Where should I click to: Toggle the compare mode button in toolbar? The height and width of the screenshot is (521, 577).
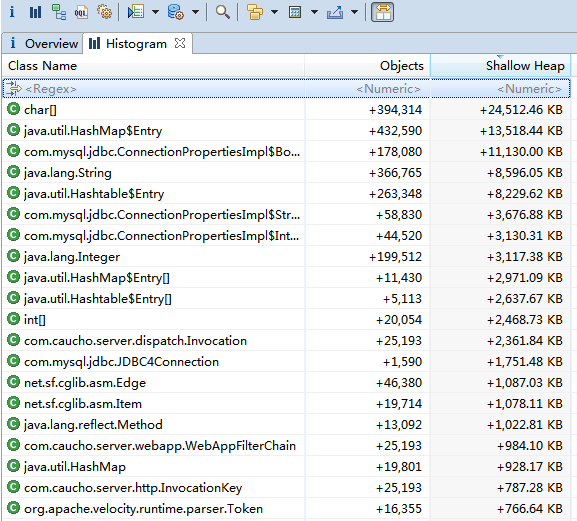pos(383,12)
